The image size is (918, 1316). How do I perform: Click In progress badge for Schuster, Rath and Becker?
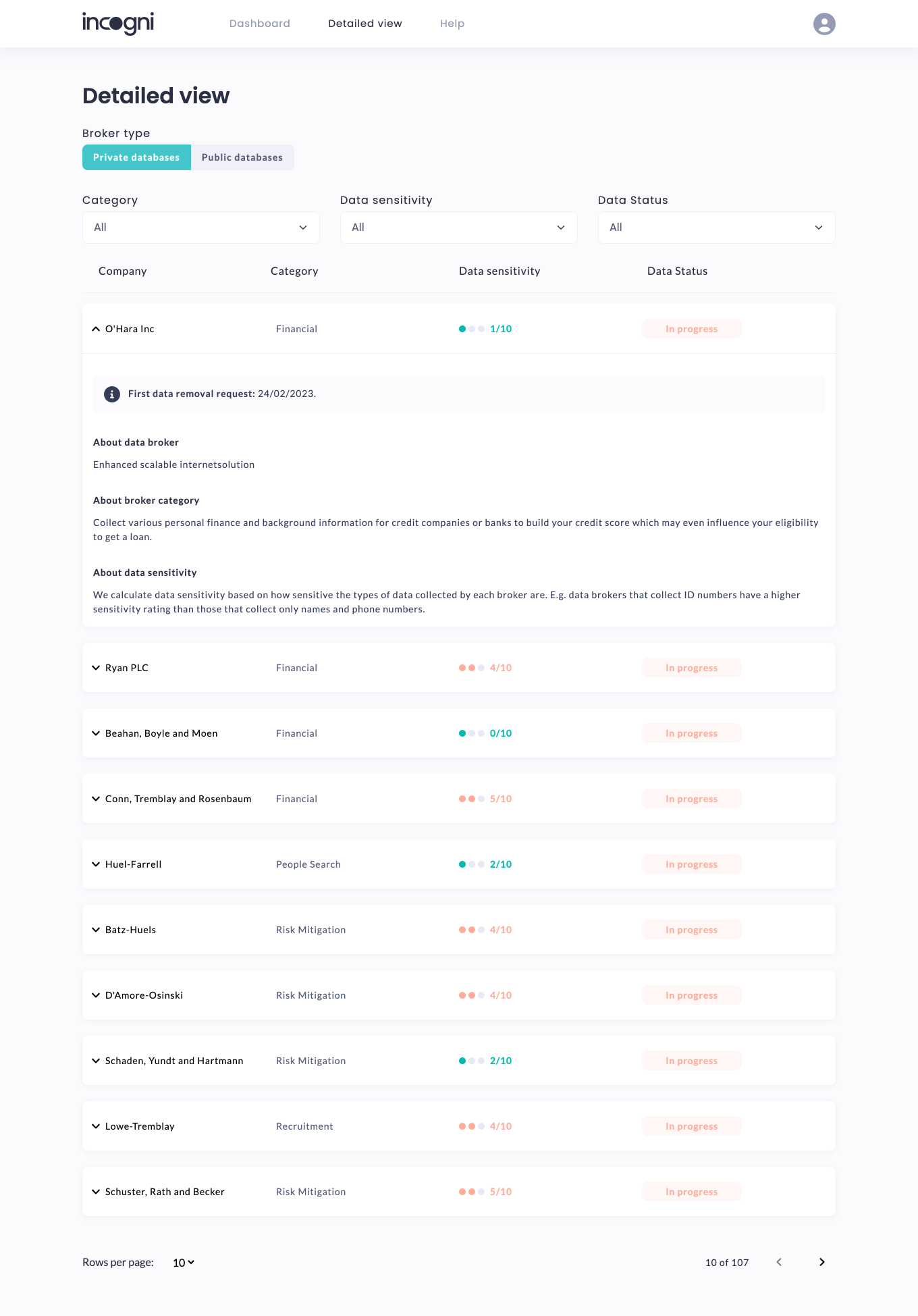click(692, 1192)
